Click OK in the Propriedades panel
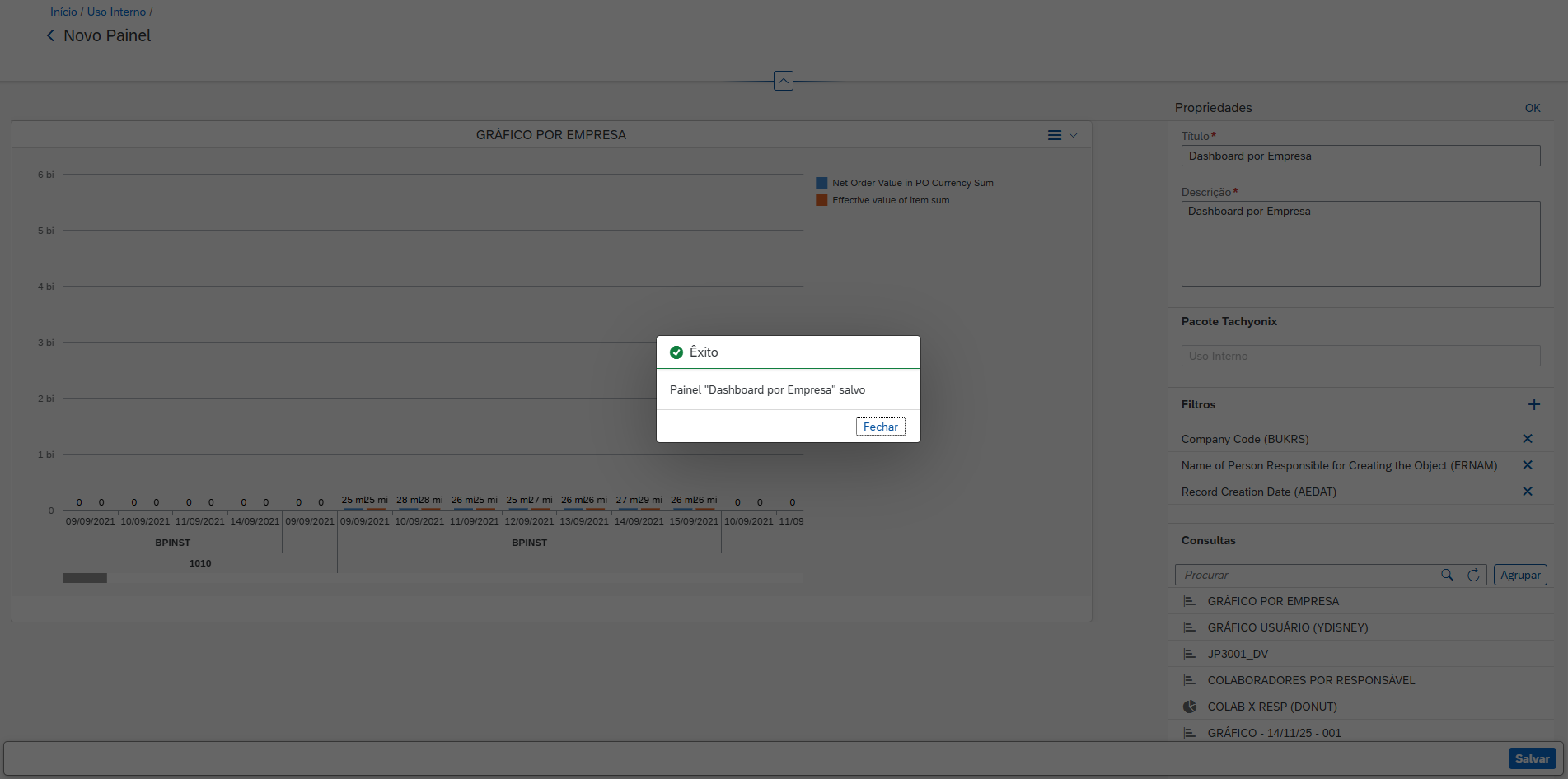Image resolution: width=1568 pixels, height=779 pixels. 1532,108
